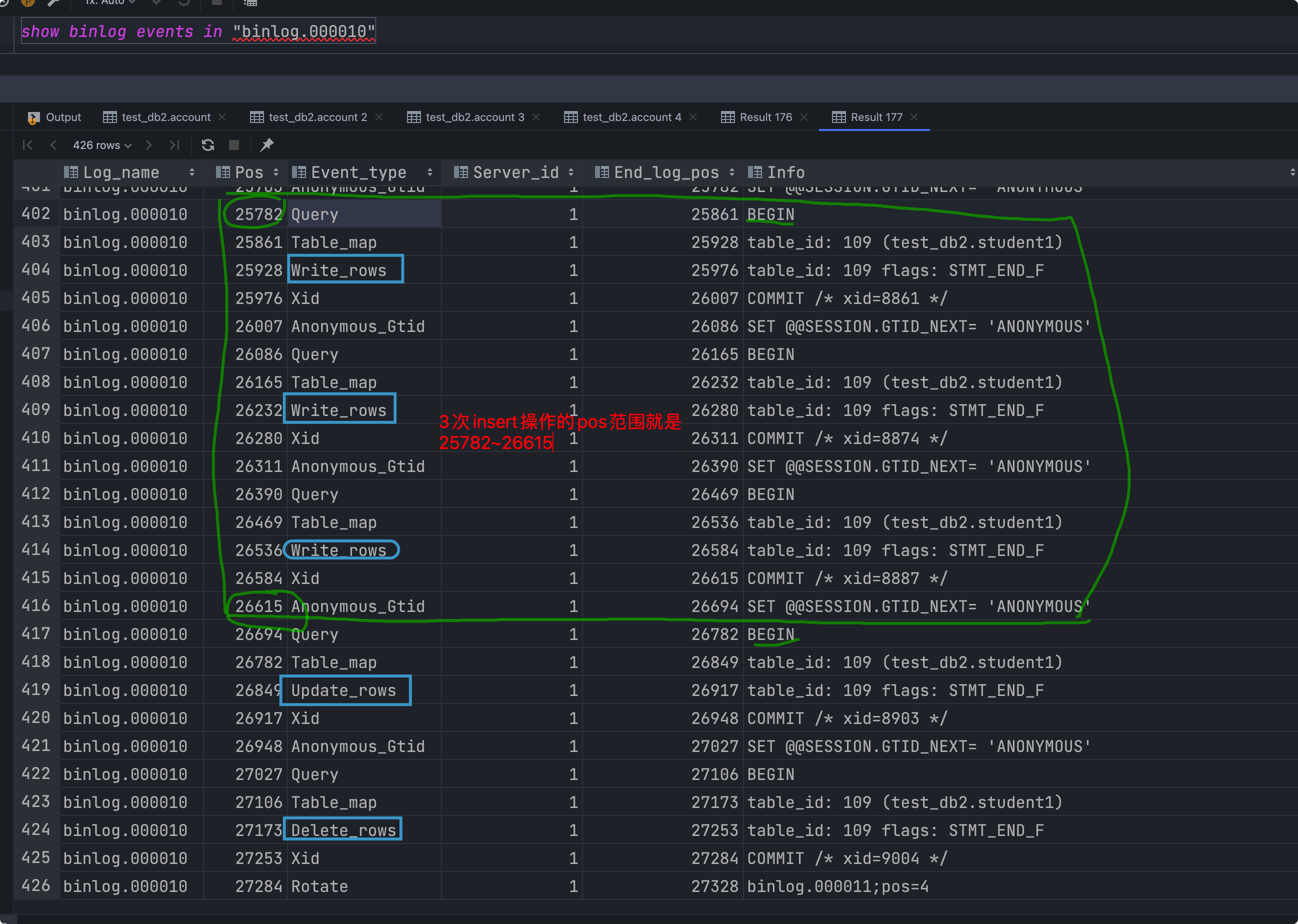Open the 426 rows page size dropdown
Image resolution: width=1298 pixels, height=924 pixels.
tap(102, 145)
